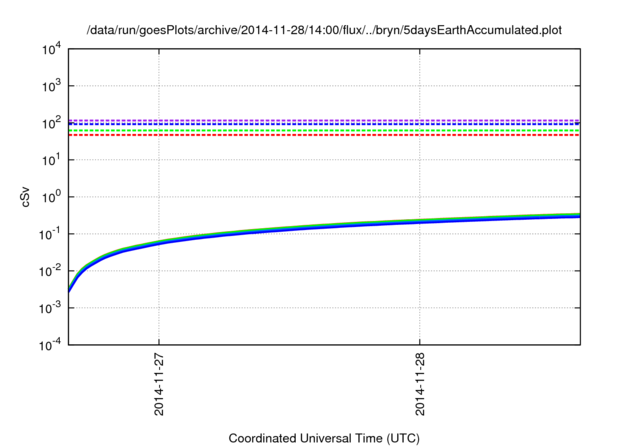Click the Coordinated Universal Time (UTC) label
The image size is (640, 448).
click(x=324, y=438)
